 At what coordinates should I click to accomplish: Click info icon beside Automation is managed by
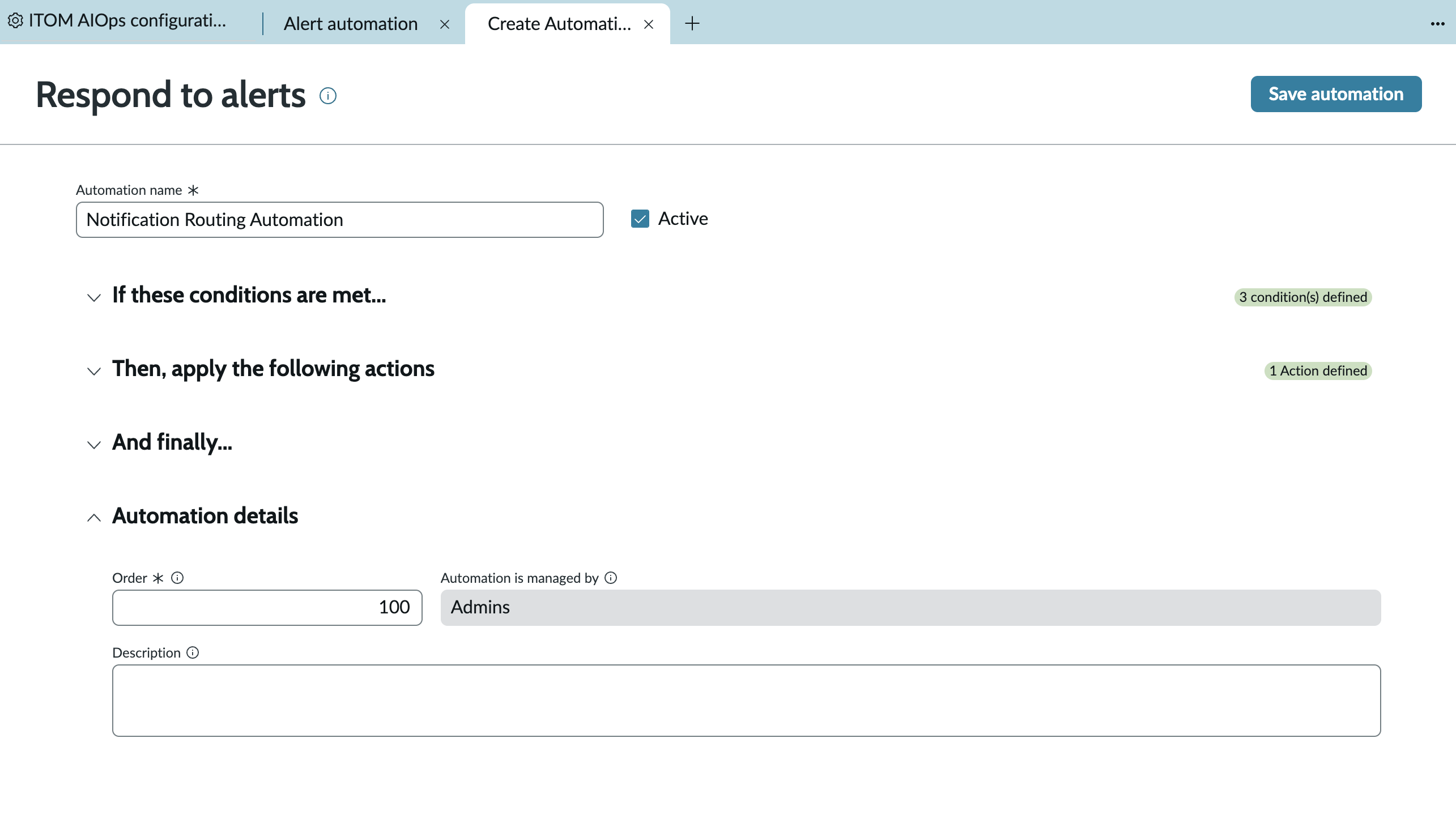coord(611,578)
